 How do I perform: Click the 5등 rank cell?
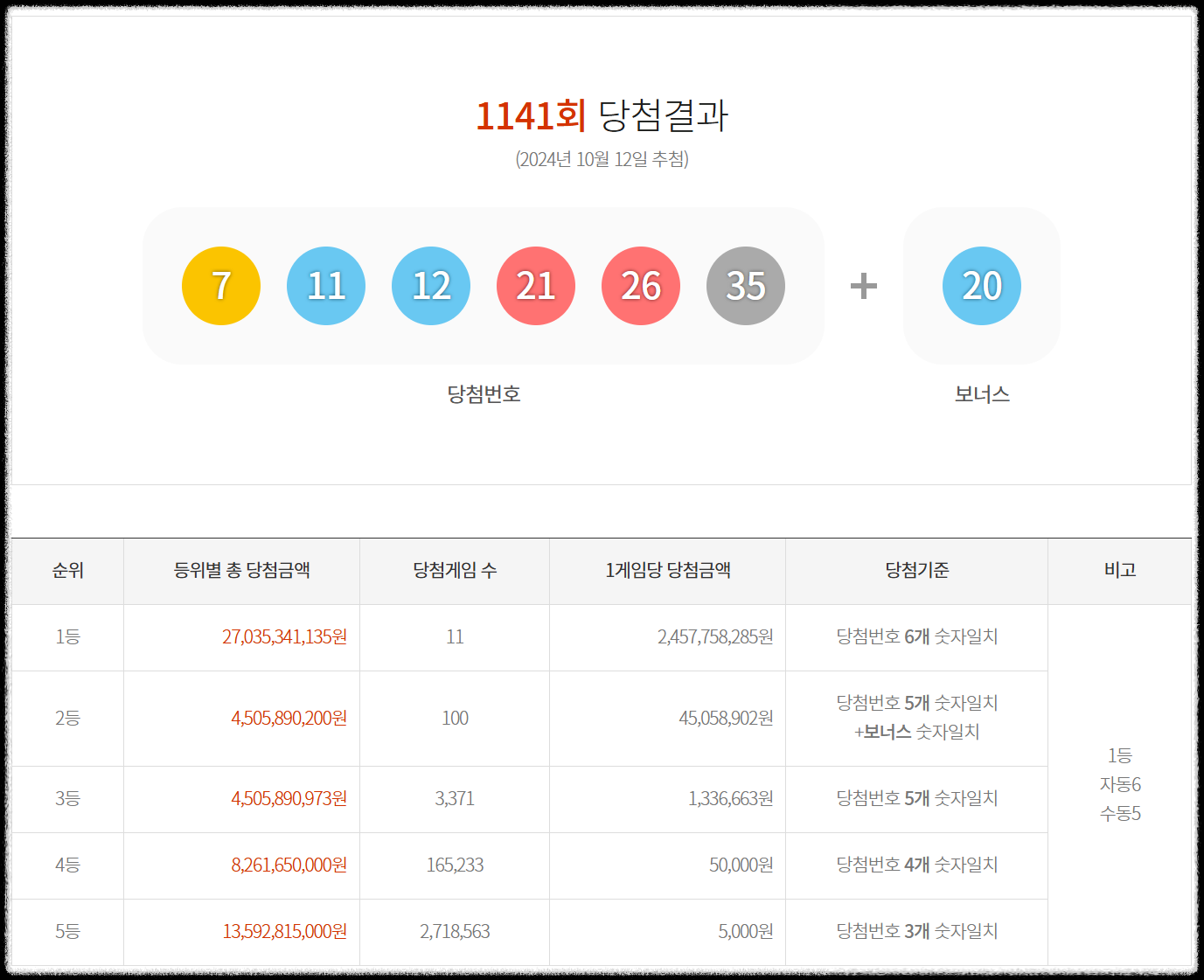(x=67, y=932)
